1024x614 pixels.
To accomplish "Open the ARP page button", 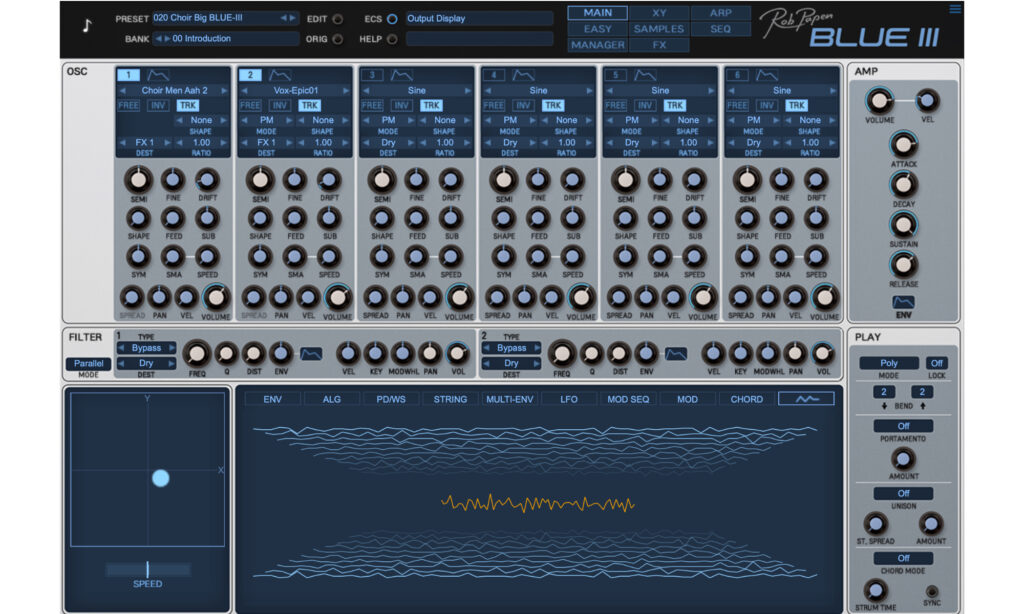I will [720, 12].
